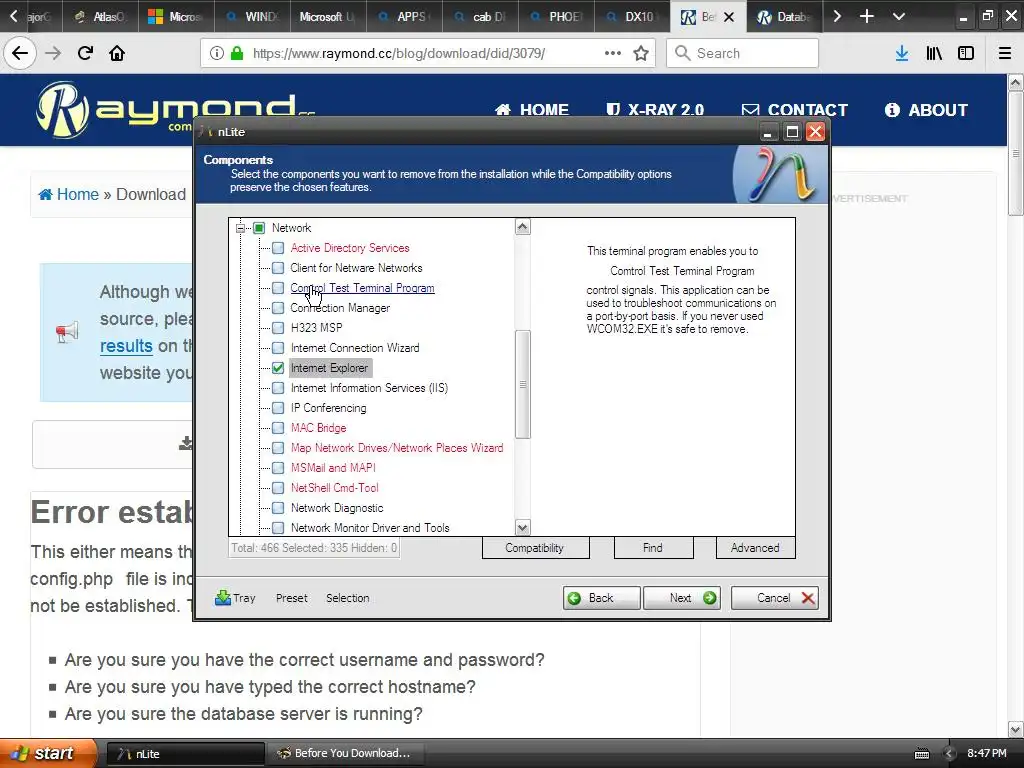Open the downloads arrow in the toolbar
Screen dimensions: 1024x768
(902, 53)
